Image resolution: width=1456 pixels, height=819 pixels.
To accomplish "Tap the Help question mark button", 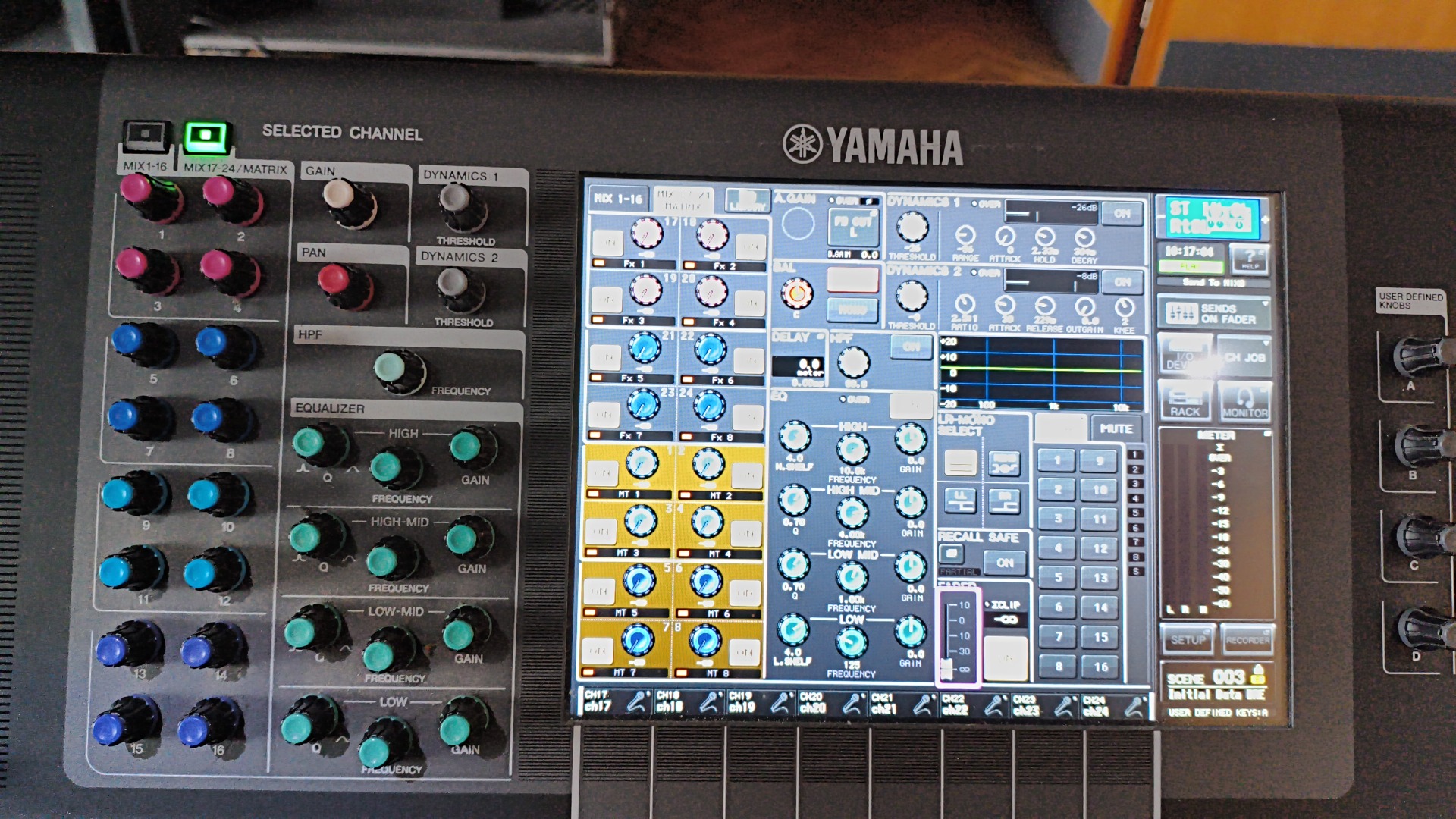I will click(x=1250, y=258).
